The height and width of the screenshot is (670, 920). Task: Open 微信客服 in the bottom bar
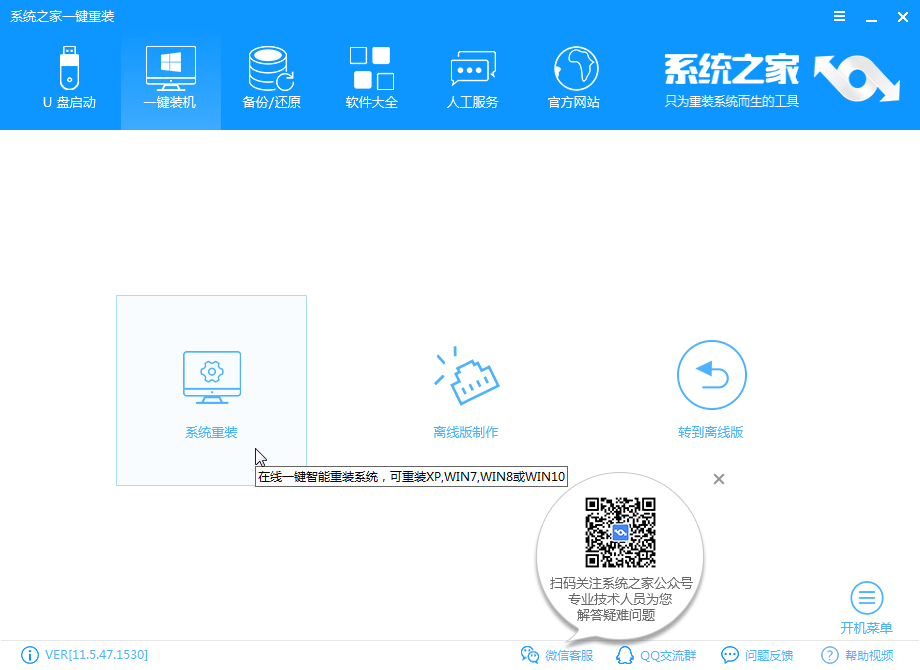coord(557,655)
